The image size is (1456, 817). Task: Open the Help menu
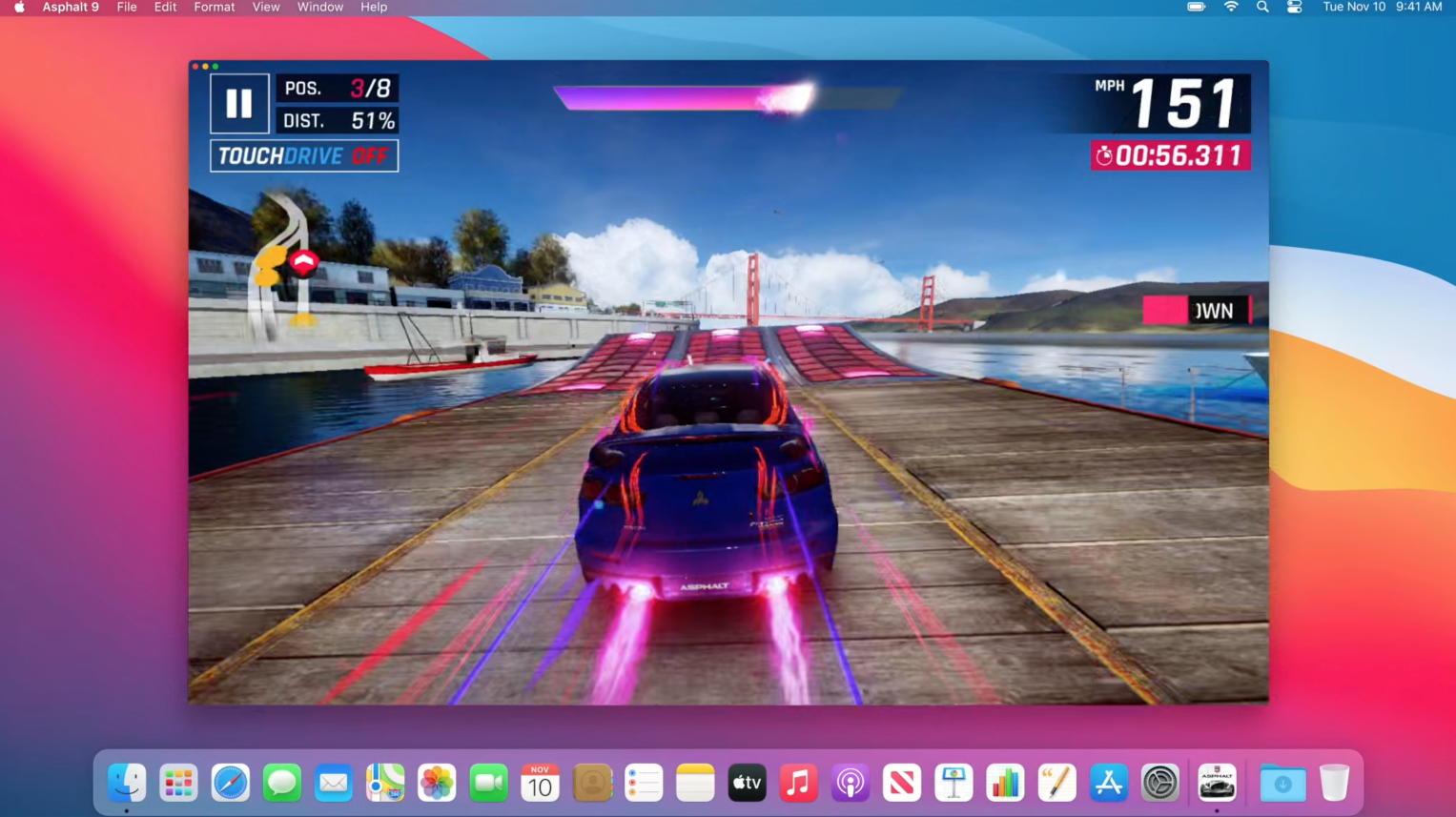(374, 7)
